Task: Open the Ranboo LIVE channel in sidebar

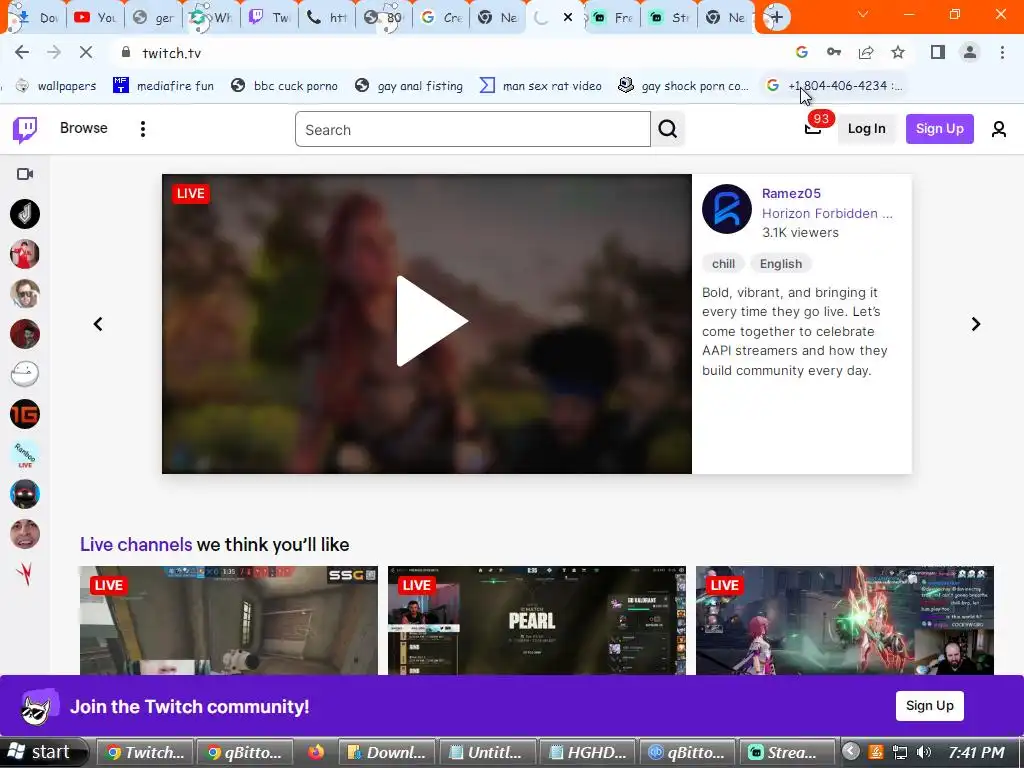Action: [25, 454]
